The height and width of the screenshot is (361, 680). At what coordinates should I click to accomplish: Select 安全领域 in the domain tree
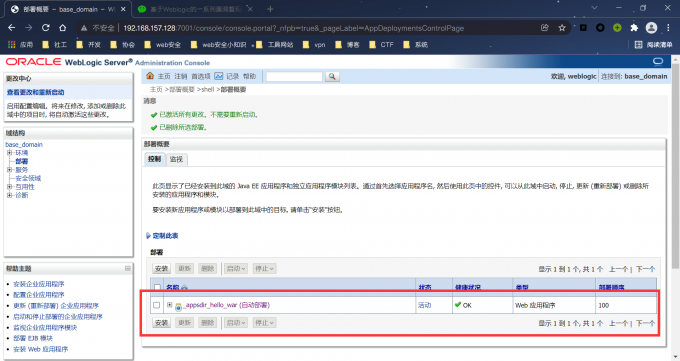(28, 178)
